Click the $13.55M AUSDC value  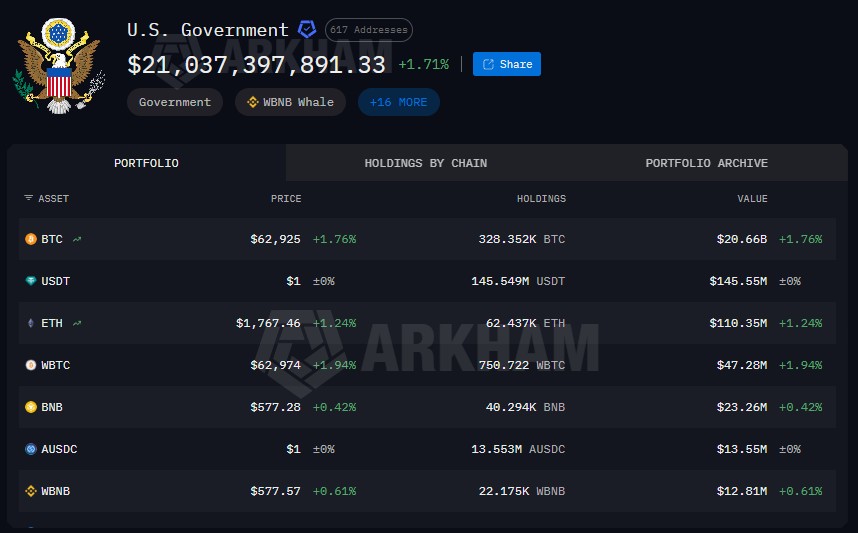(x=741, y=449)
